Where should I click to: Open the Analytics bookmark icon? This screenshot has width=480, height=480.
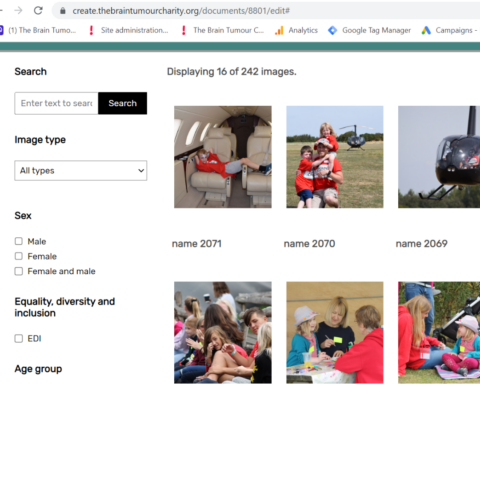tap(279, 30)
